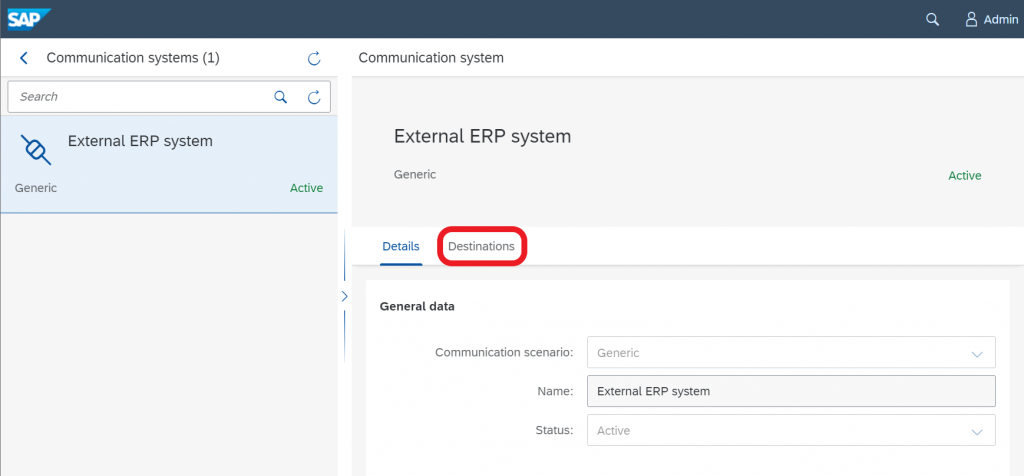Open the Admin user menu
The width and height of the screenshot is (1024, 476).
991,20
